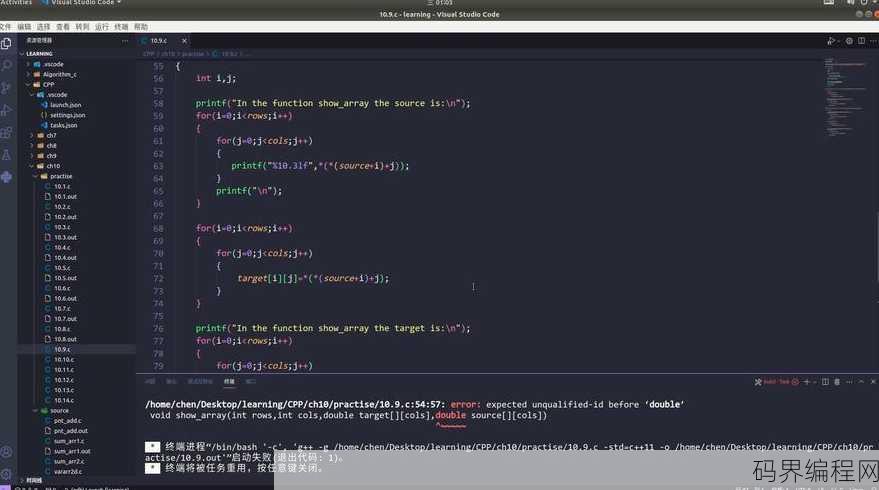
Task: Click the file path link in terminal error
Action: click(x=295, y=404)
